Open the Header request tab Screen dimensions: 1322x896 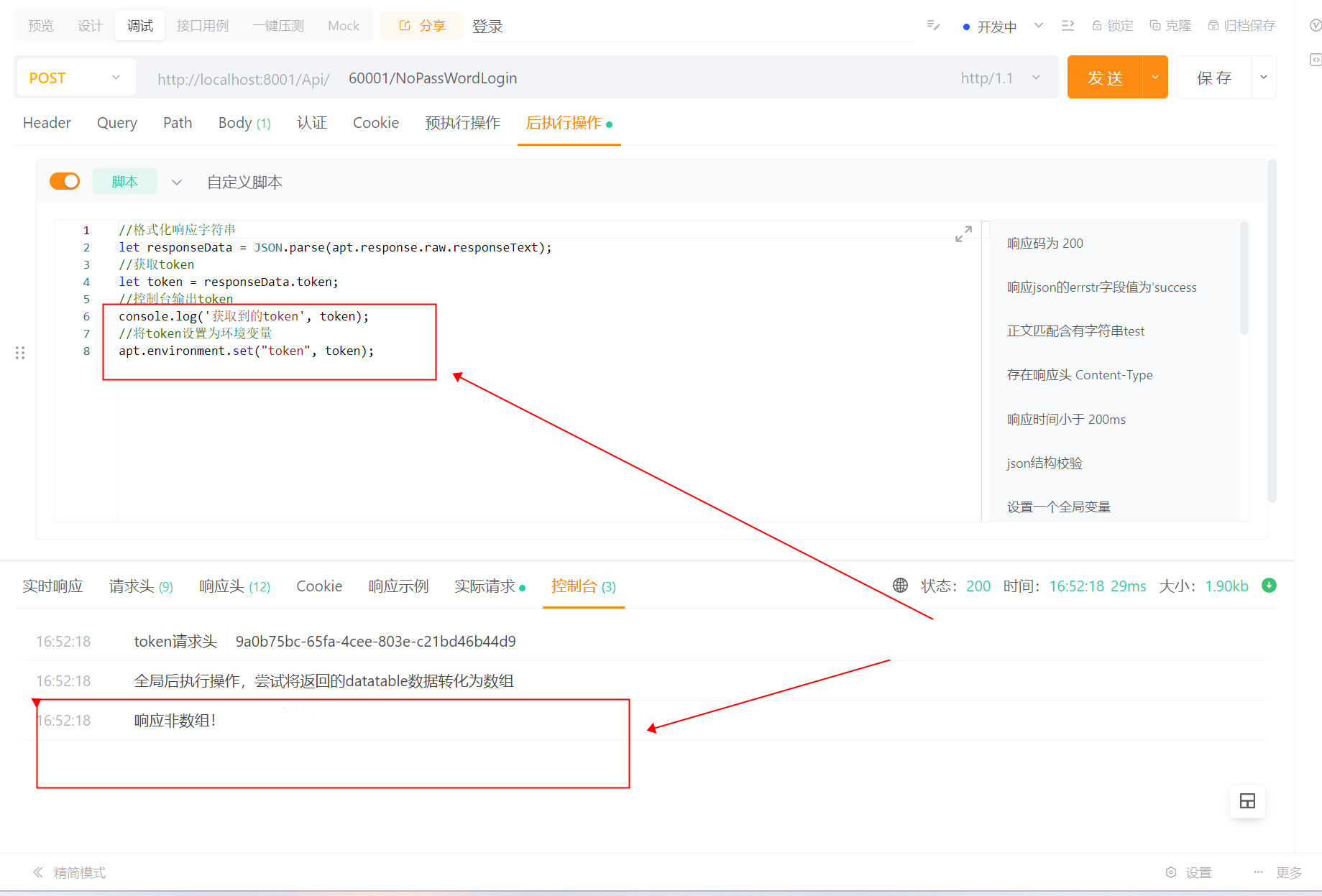point(47,123)
